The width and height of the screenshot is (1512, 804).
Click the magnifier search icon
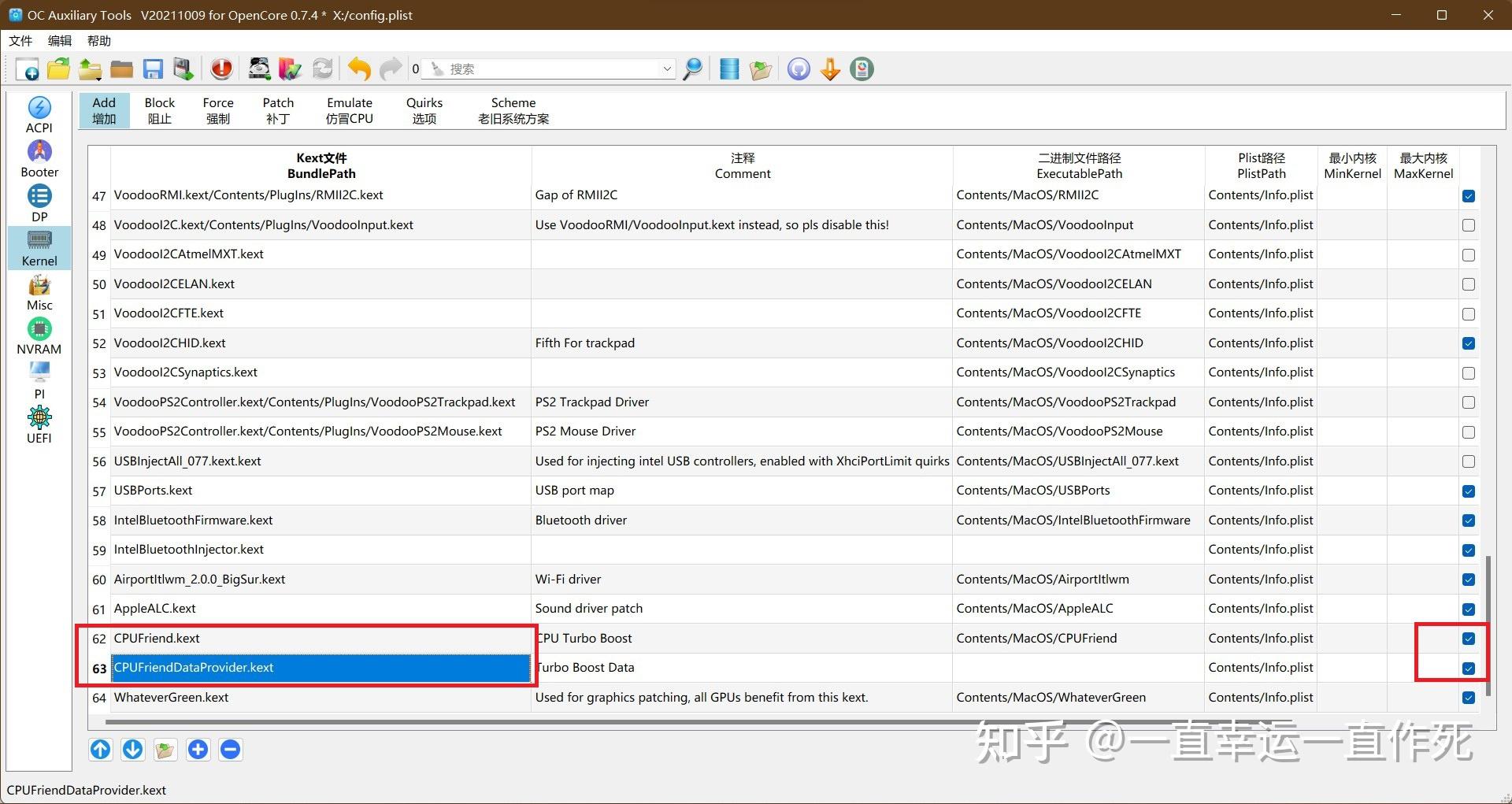point(693,69)
